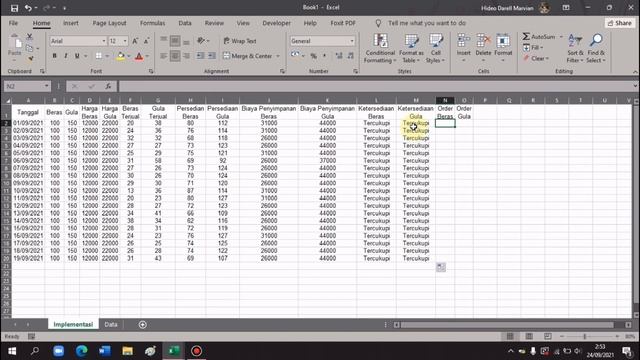The width and height of the screenshot is (640, 360).
Task: Click the Undo icon
Action: [28, 8]
